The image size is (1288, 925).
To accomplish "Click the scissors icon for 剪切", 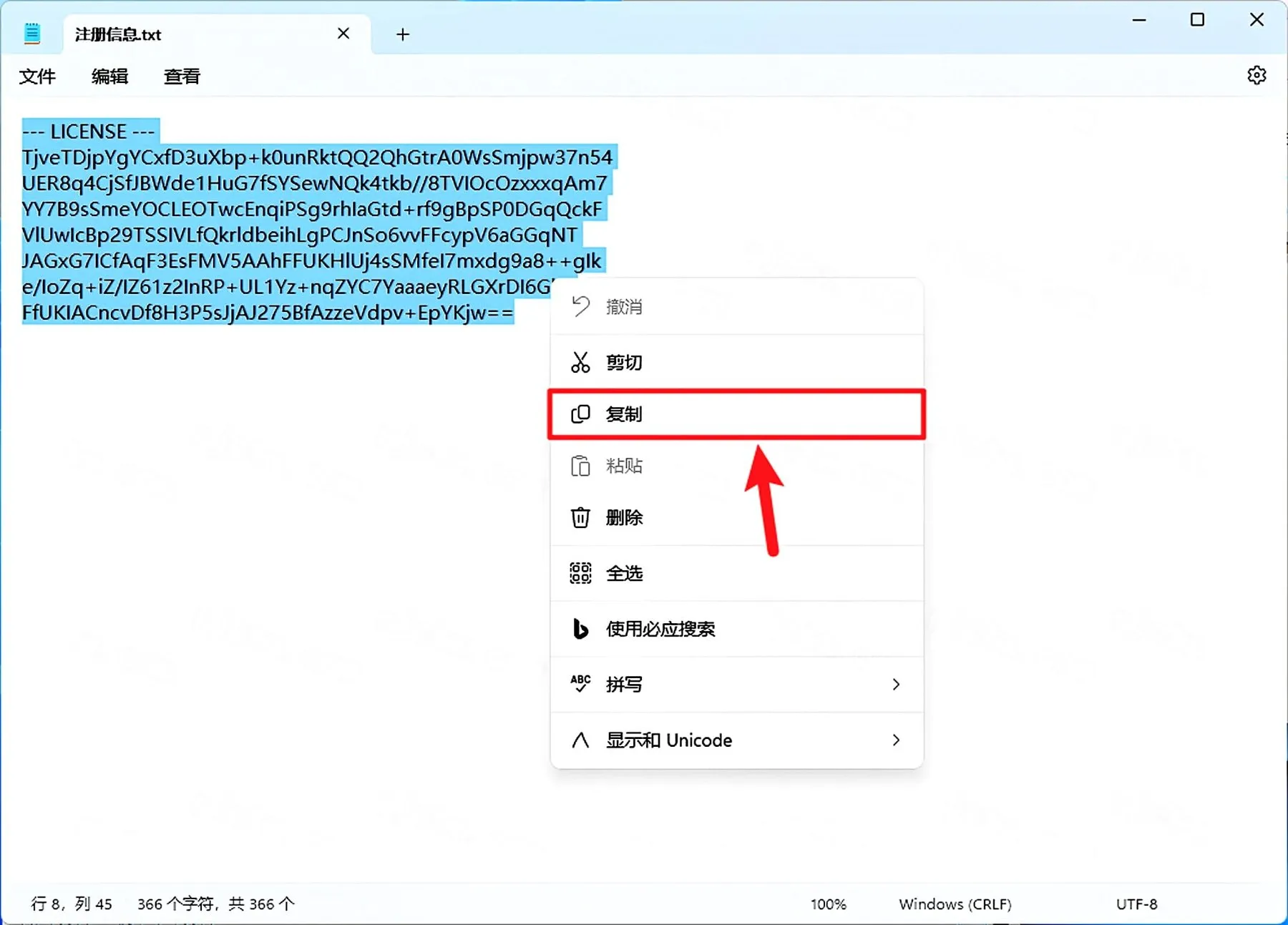I will 580,362.
